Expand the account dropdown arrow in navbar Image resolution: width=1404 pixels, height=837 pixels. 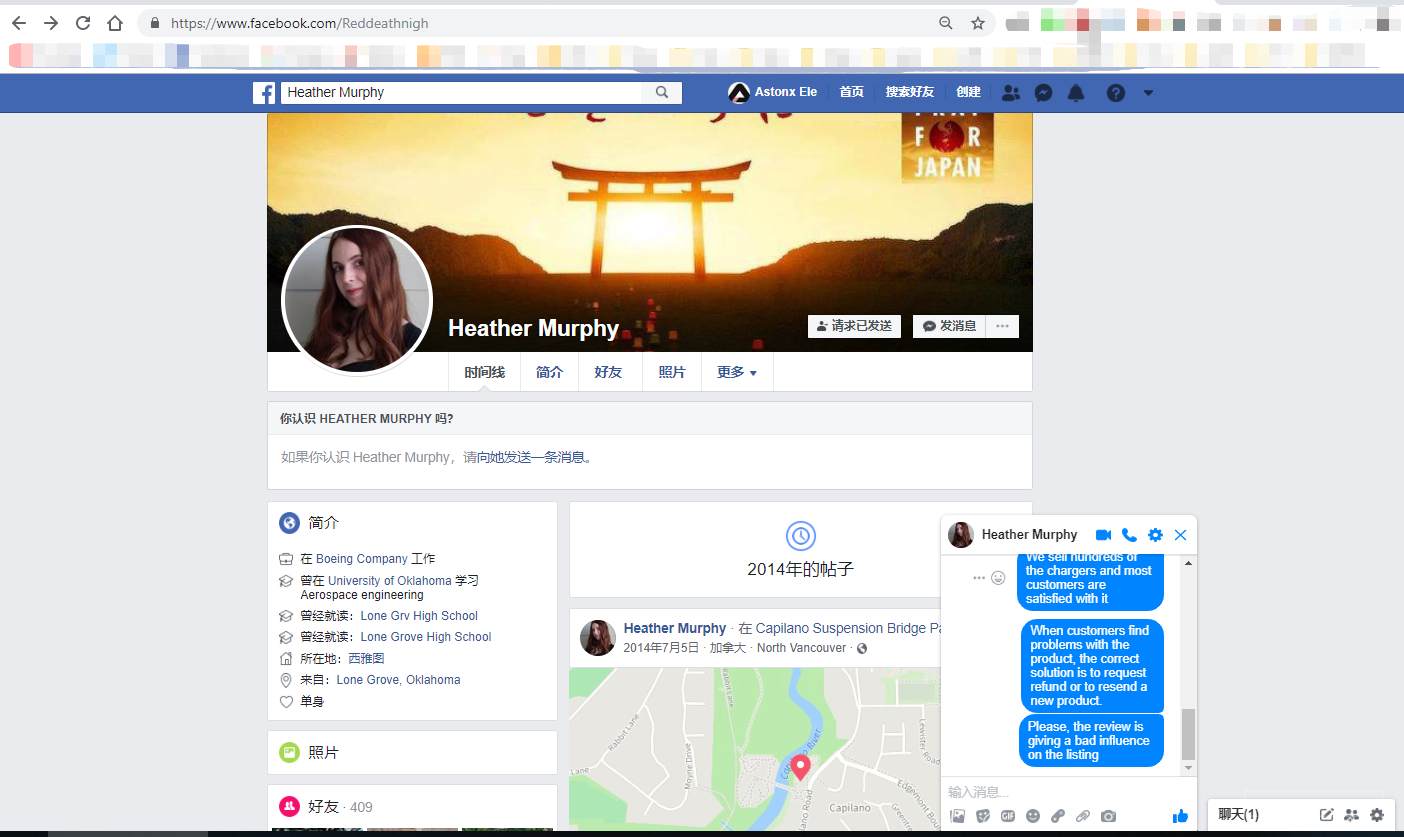coord(1148,93)
